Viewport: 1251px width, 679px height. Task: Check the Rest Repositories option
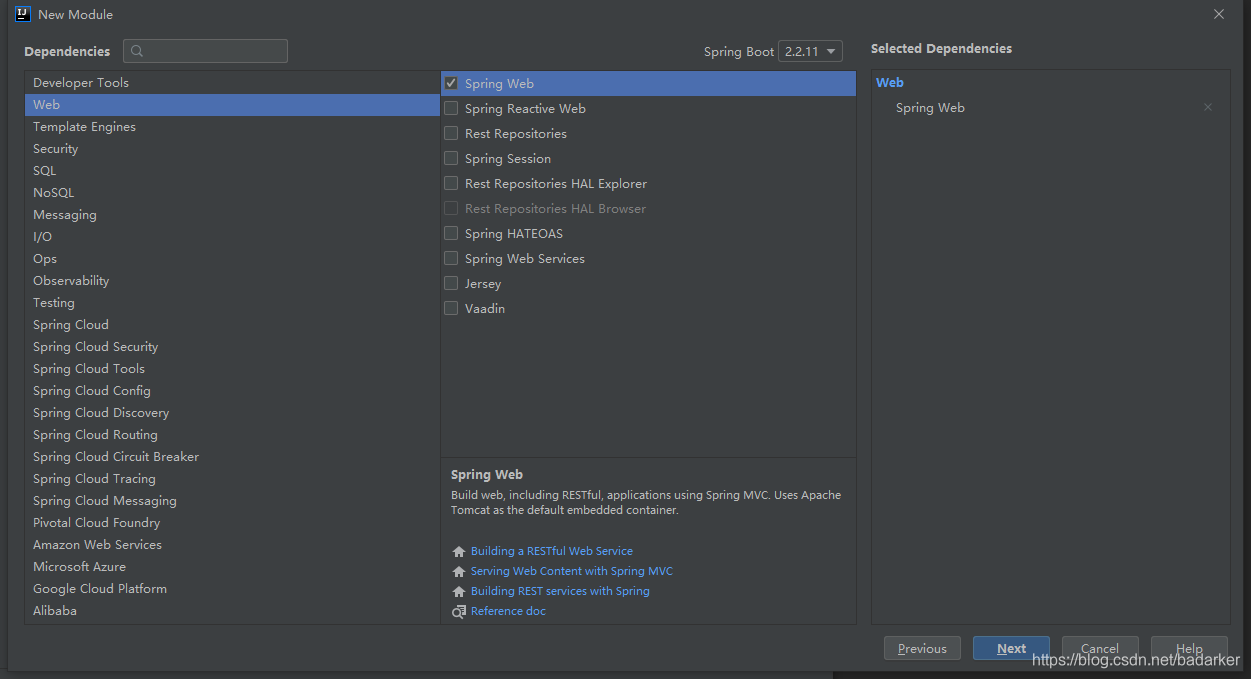tap(451, 133)
